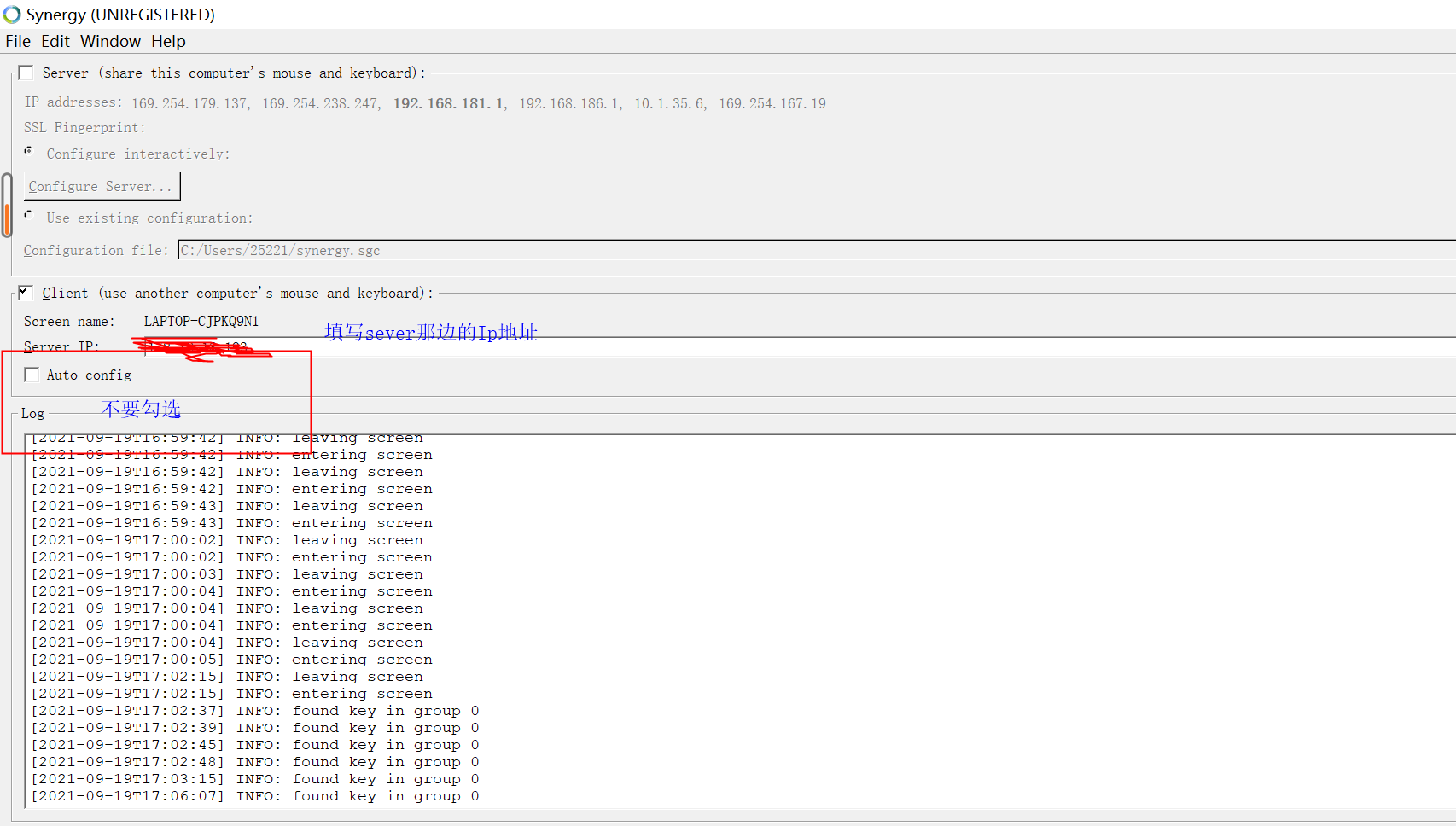Click IP address 169.254.179.137
Viewport: 1456px width, 826px height.
point(189,103)
